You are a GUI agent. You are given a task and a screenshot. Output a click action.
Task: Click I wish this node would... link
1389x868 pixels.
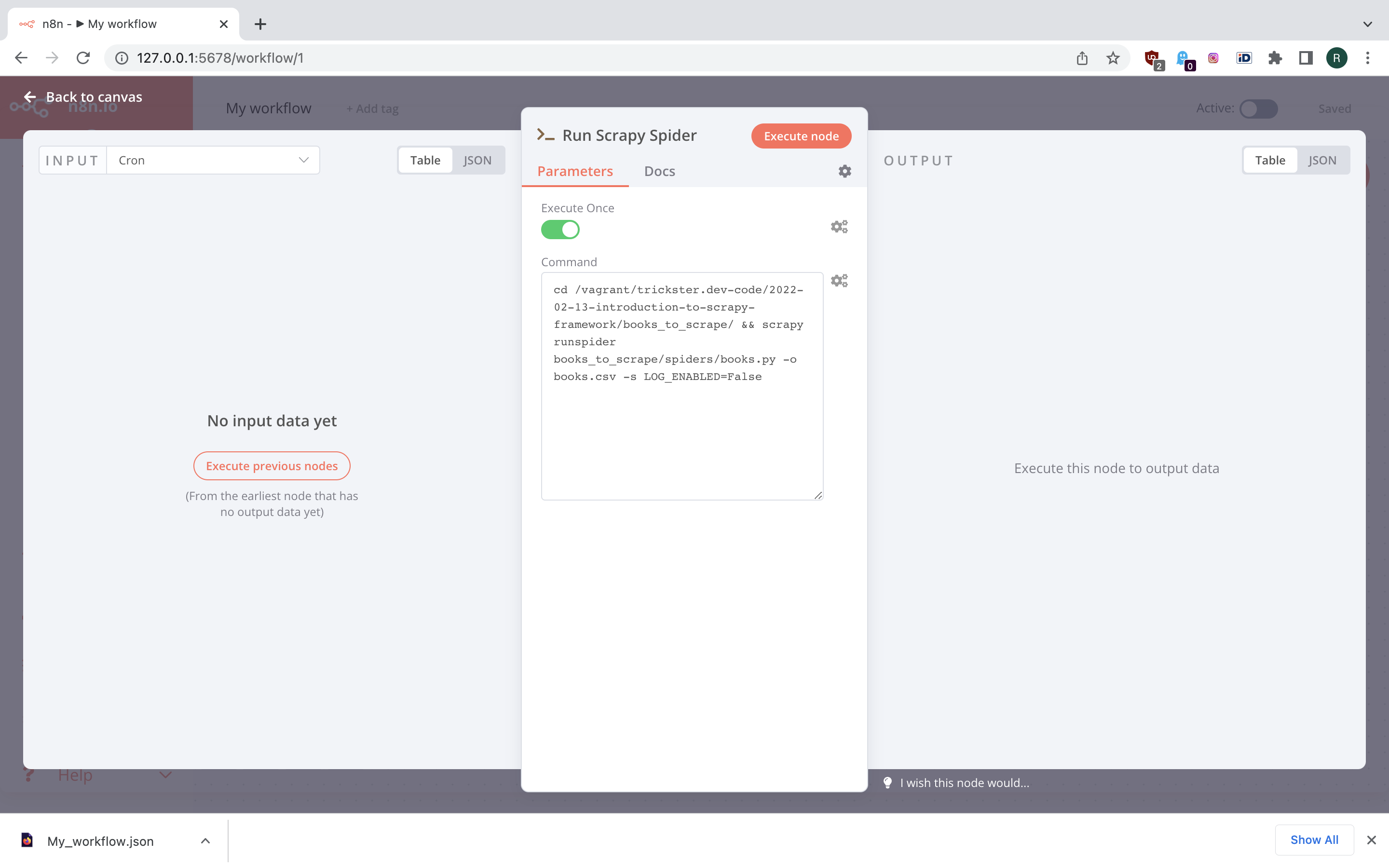[x=964, y=783]
